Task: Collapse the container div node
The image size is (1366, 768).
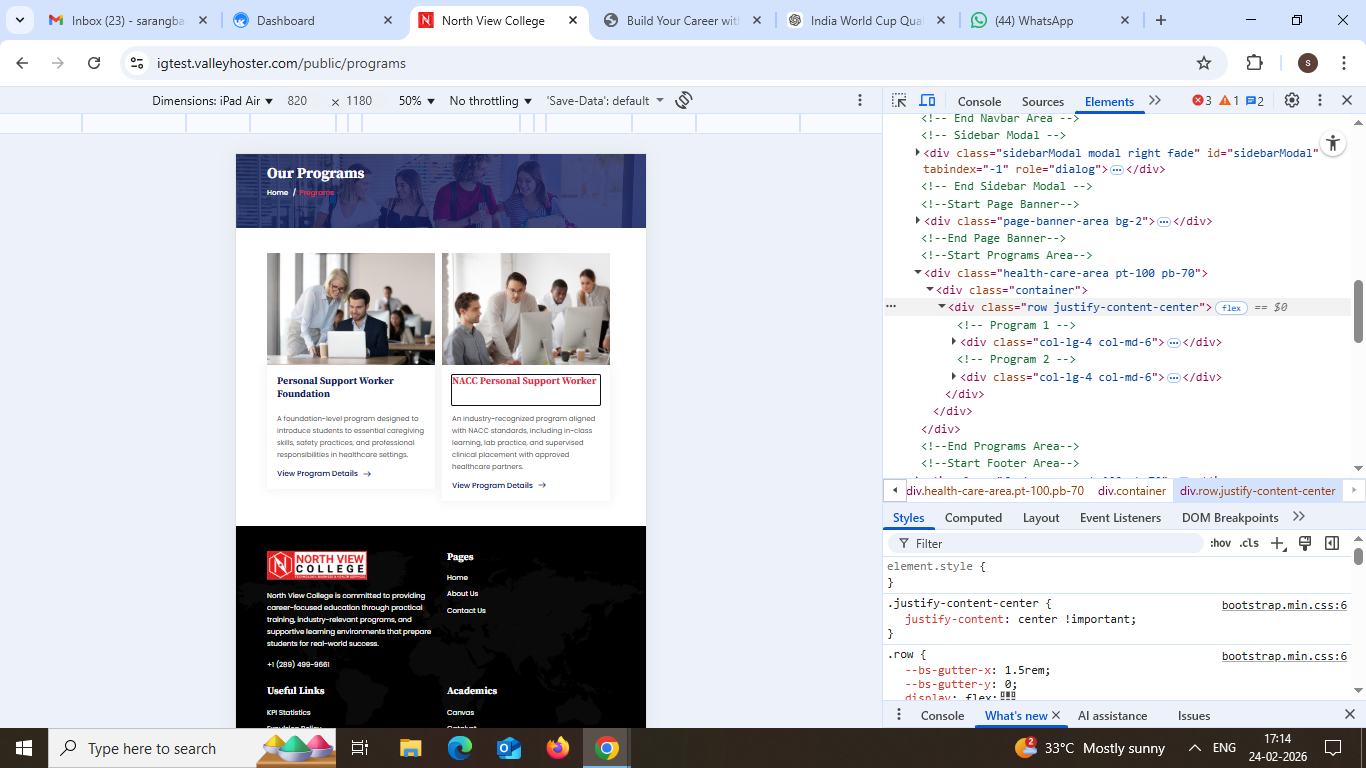Action: pos(930,290)
